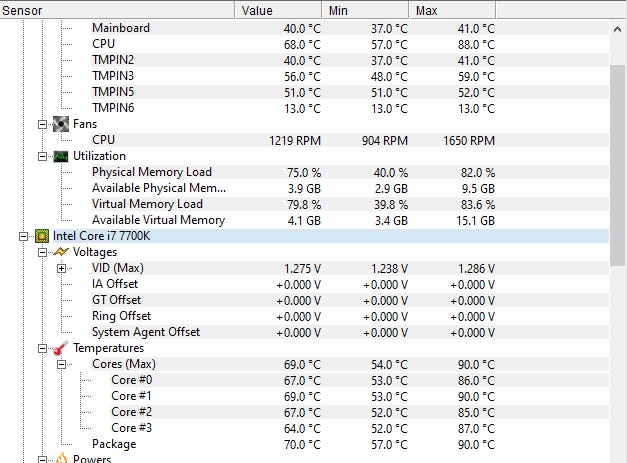The width and height of the screenshot is (627, 463).
Task: Collapse the Utilization section
Action: click(x=42, y=156)
